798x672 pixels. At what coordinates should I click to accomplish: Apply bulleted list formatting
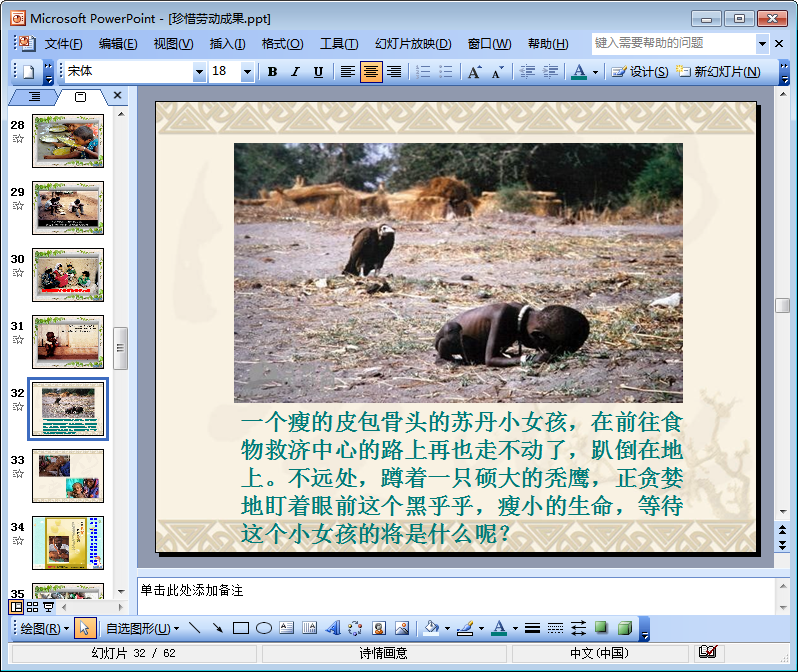(446, 72)
